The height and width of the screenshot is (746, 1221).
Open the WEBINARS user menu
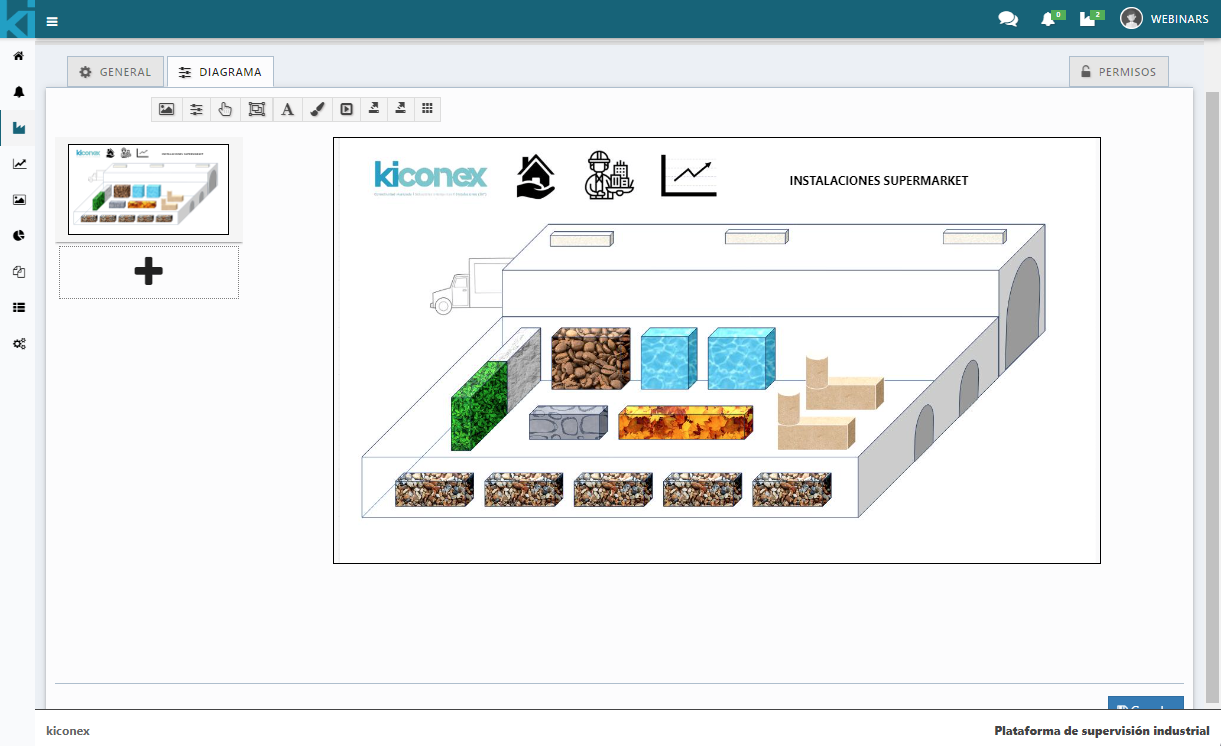tap(1164, 19)
